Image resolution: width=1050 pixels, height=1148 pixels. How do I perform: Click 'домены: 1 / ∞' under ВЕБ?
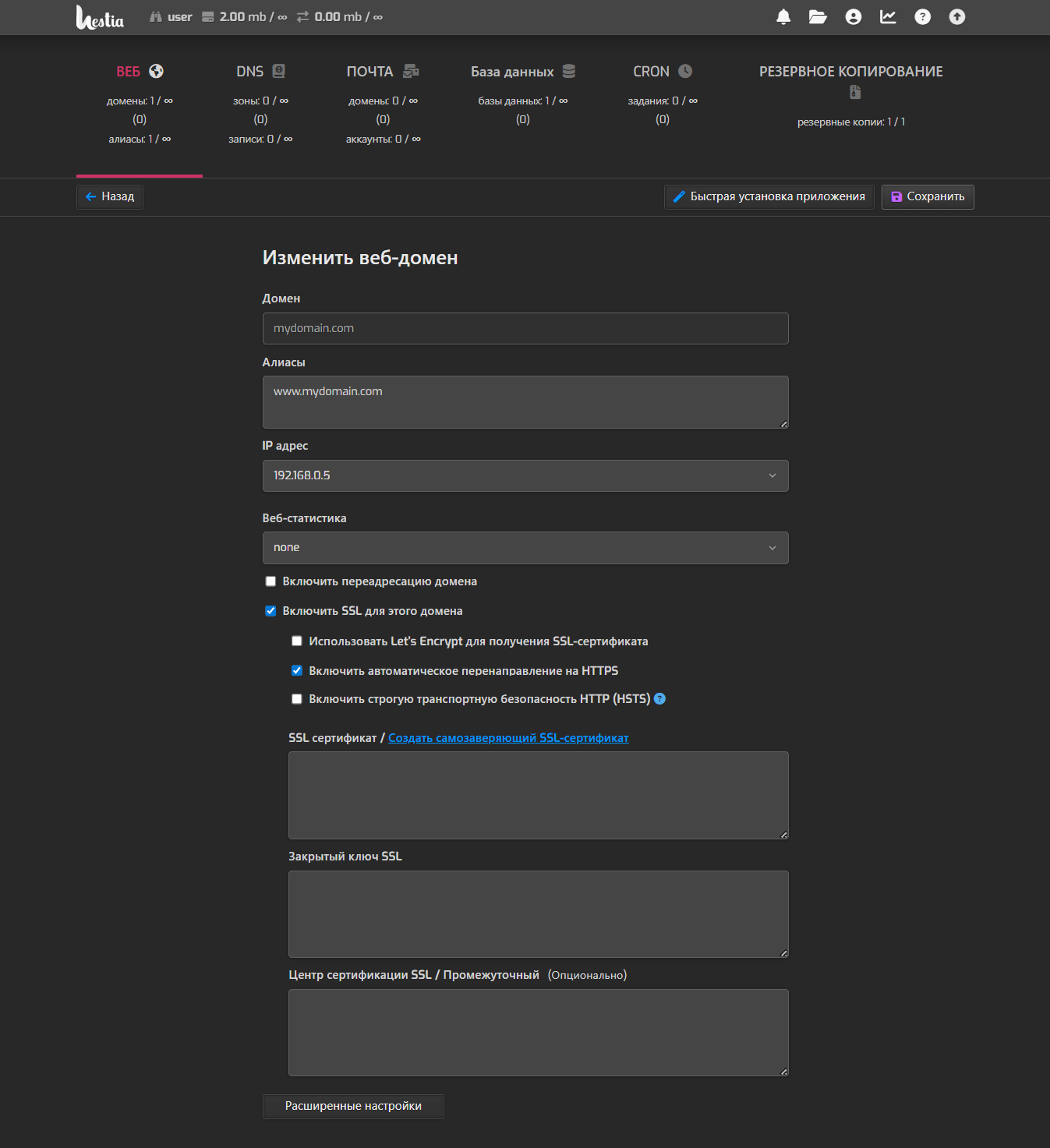140,101
